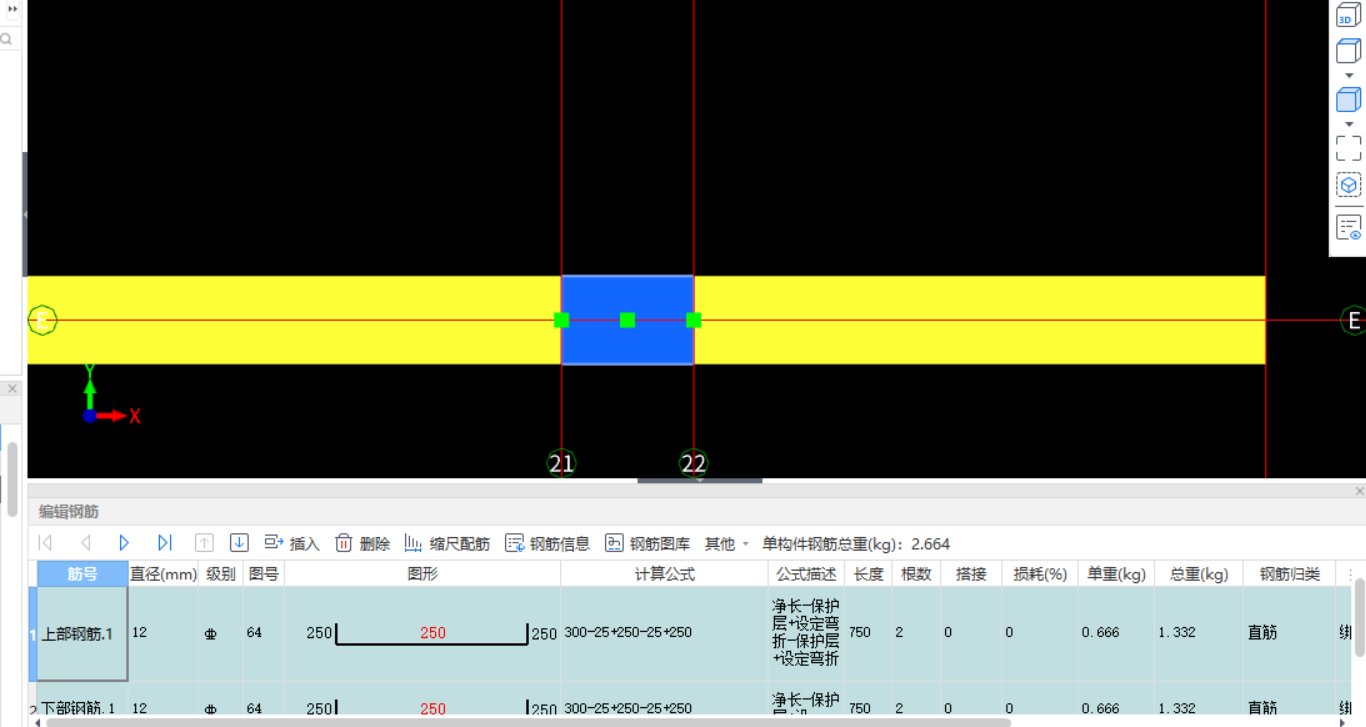The width and height of the screenshot is (1366, 727).
Task: Close the 编辑钢筋 panel
Action: point(1359,491)
